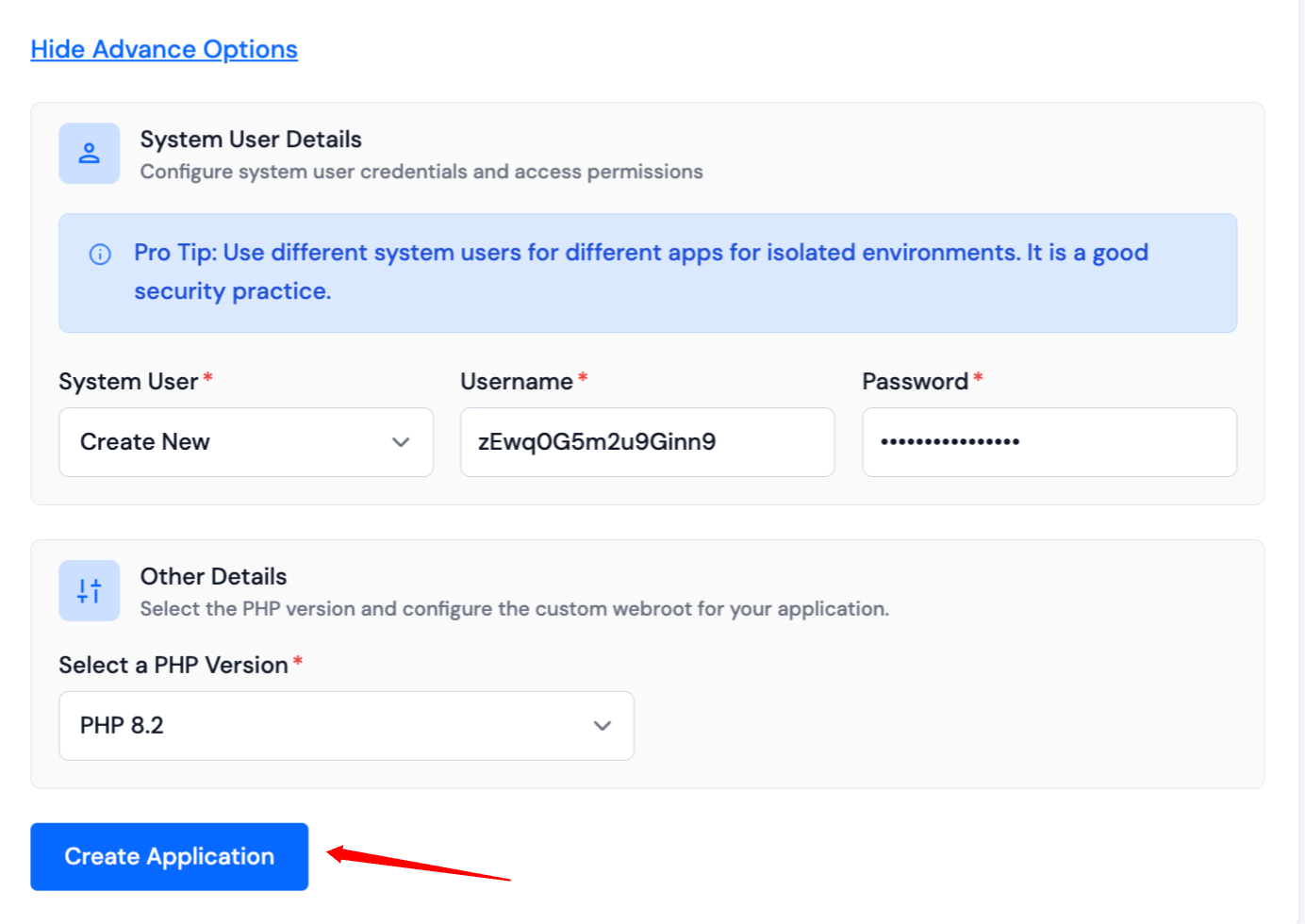Open the System User dropdown showing Create New
The image size is (1305, 924).
[x=245, y=441]
